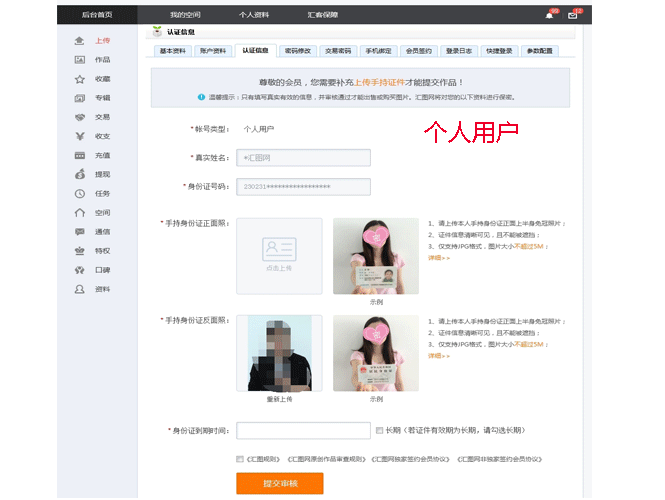Open the 《汇图网原创作品审查规则》 link
Viewport: 665px width, 500px height.
[326, 459]
